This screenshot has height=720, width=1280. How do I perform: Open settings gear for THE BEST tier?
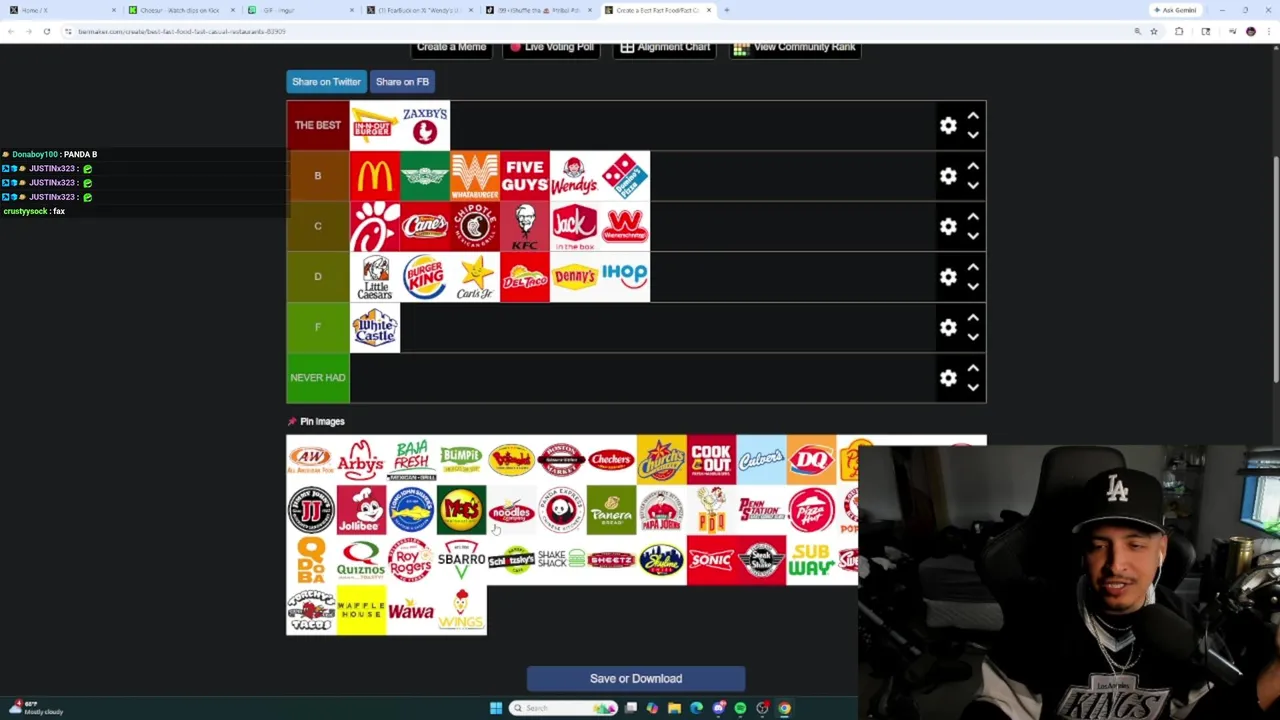coord(948,126)
